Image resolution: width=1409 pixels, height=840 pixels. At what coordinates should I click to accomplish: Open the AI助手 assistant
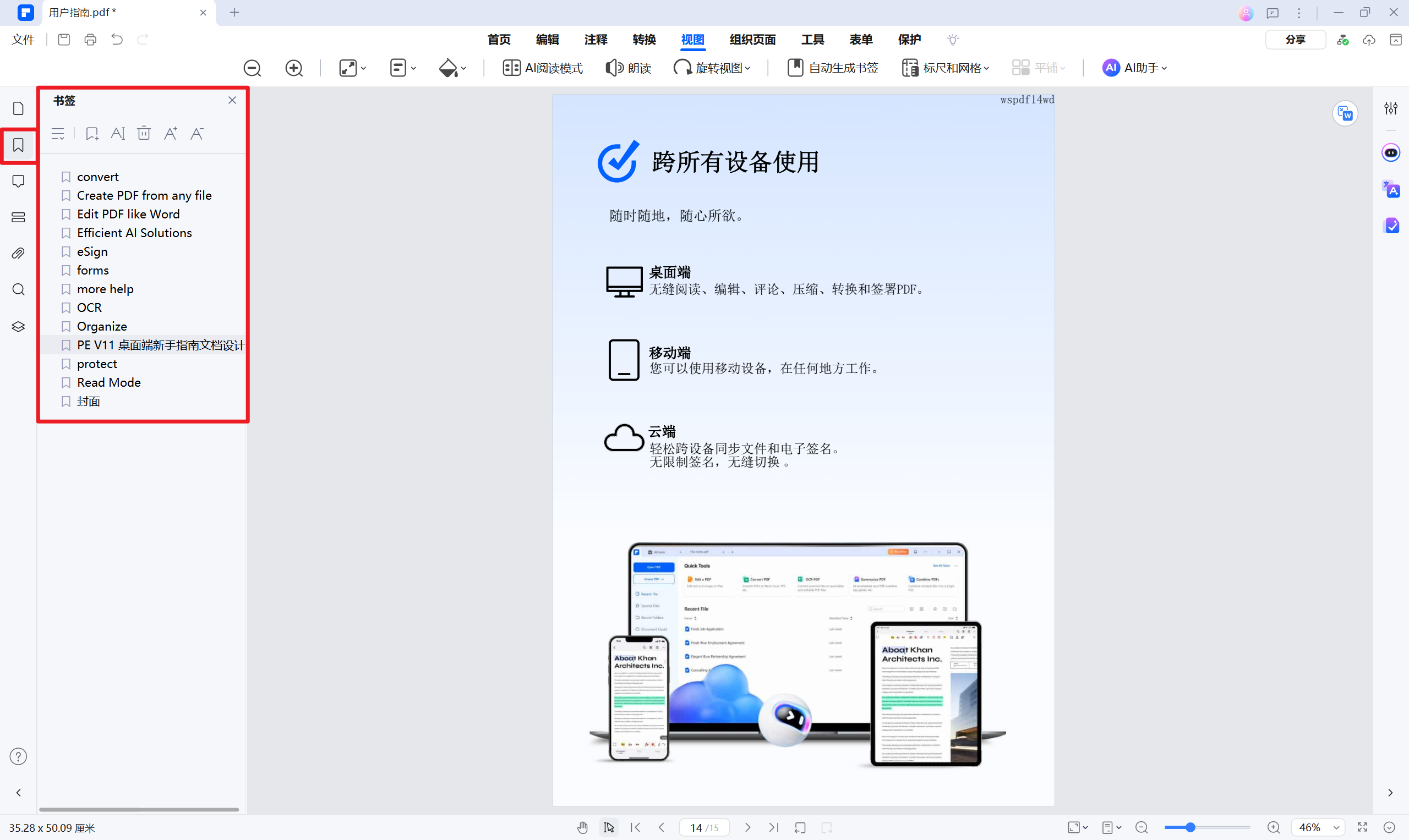pyautogui.click(x=1134, y=67)
